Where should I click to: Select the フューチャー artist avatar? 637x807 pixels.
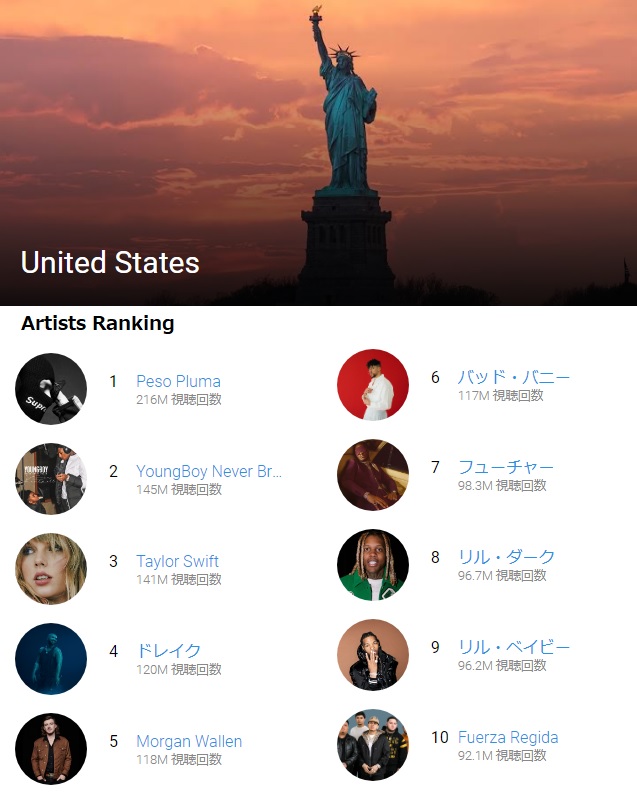pos(373,475)
